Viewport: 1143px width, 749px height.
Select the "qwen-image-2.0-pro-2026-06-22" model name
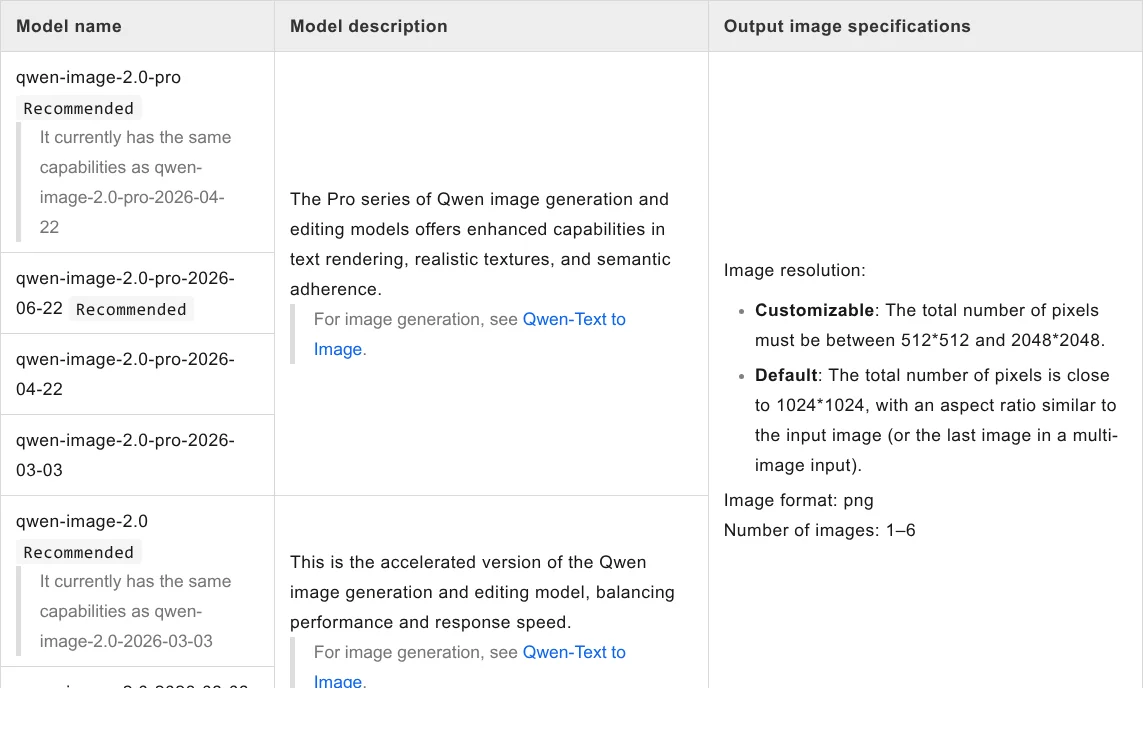pos(125,293)
